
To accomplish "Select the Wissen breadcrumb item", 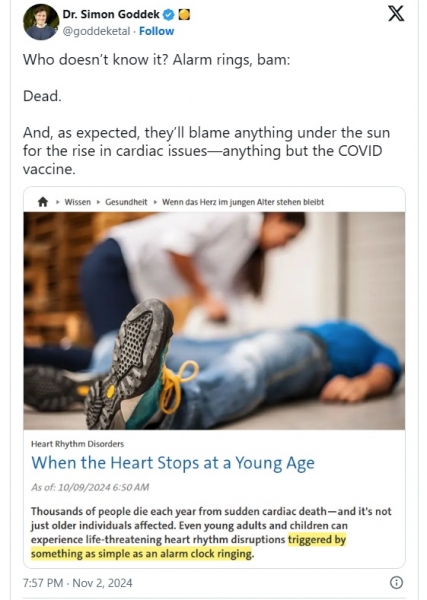I will 78,202.
